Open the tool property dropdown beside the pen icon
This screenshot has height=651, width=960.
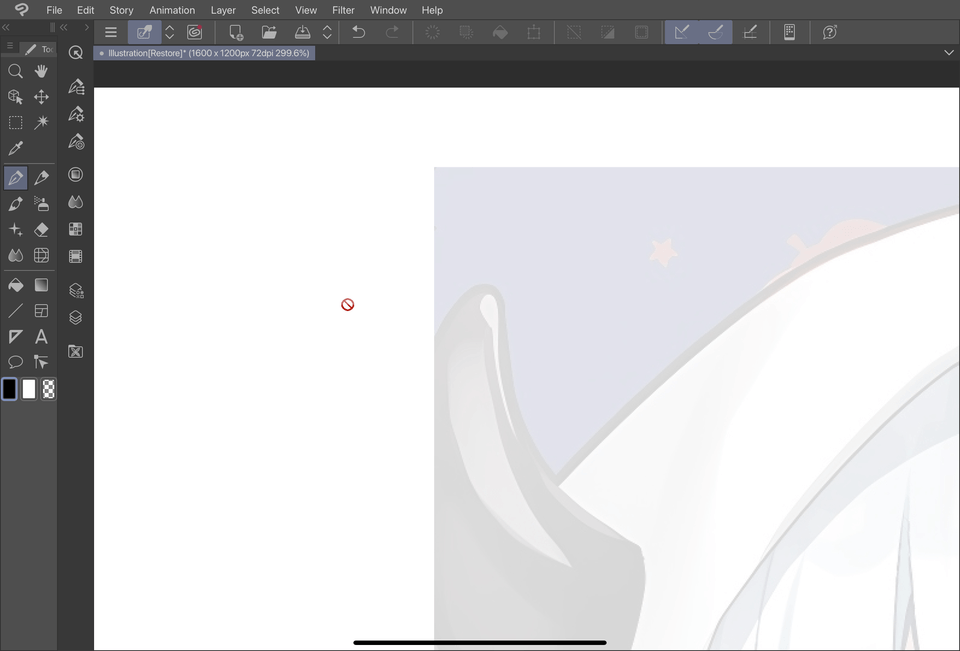click(168, 32)
